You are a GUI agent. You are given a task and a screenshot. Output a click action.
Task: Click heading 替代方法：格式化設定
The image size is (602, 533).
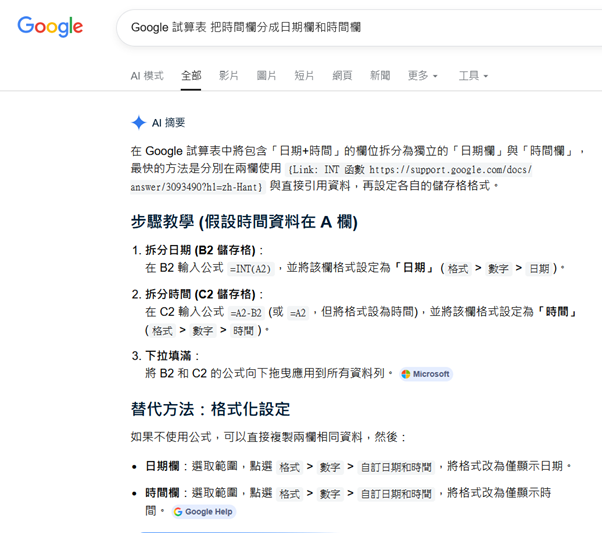[x=210, y=409]
